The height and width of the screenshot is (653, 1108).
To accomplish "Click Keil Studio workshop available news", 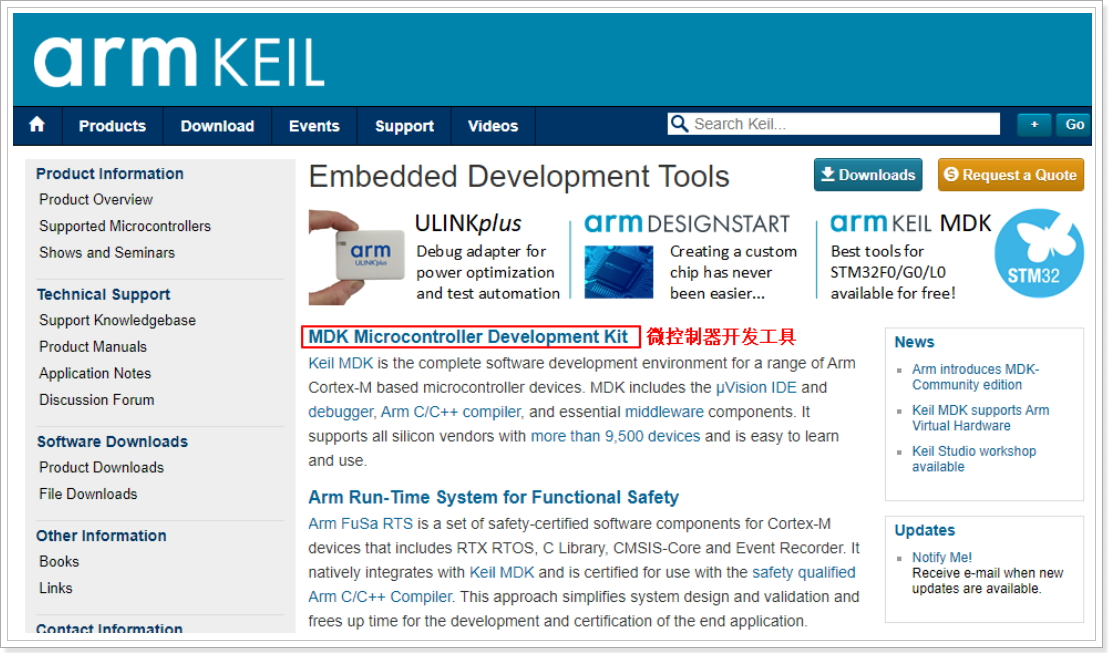I will pyautogui.click(x=974, y=459).
